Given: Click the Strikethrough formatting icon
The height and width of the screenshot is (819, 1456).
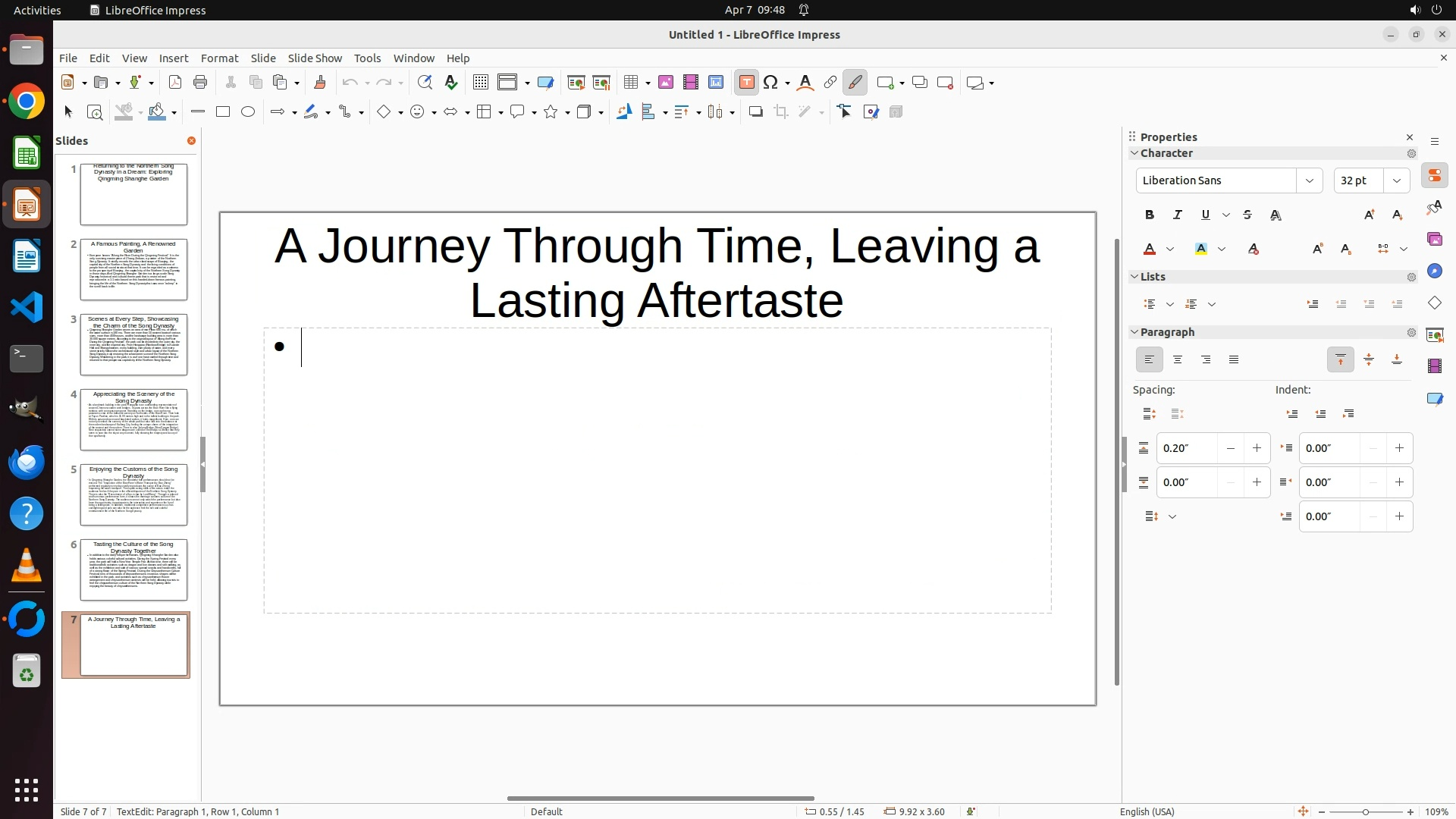Looking at the screenshot, I should click(1247, 215).
